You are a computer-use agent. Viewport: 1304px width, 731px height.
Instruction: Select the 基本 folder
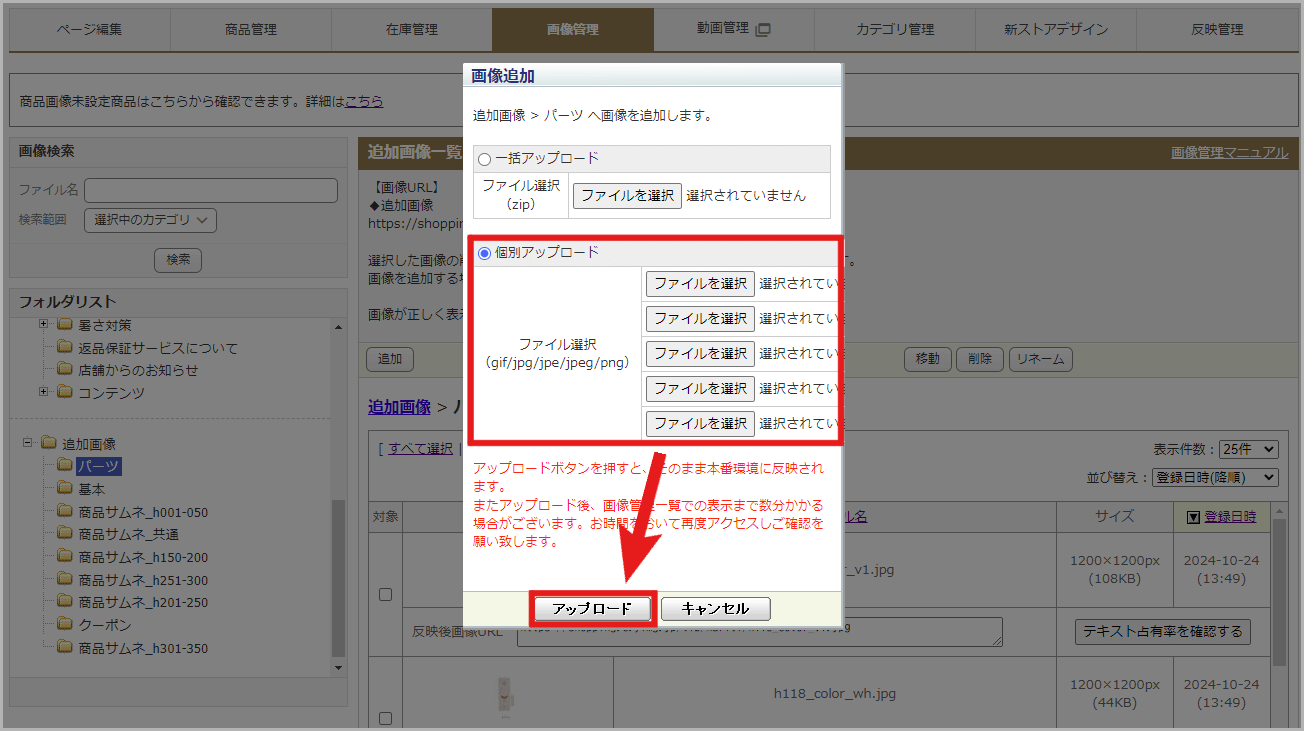(92, 489)
